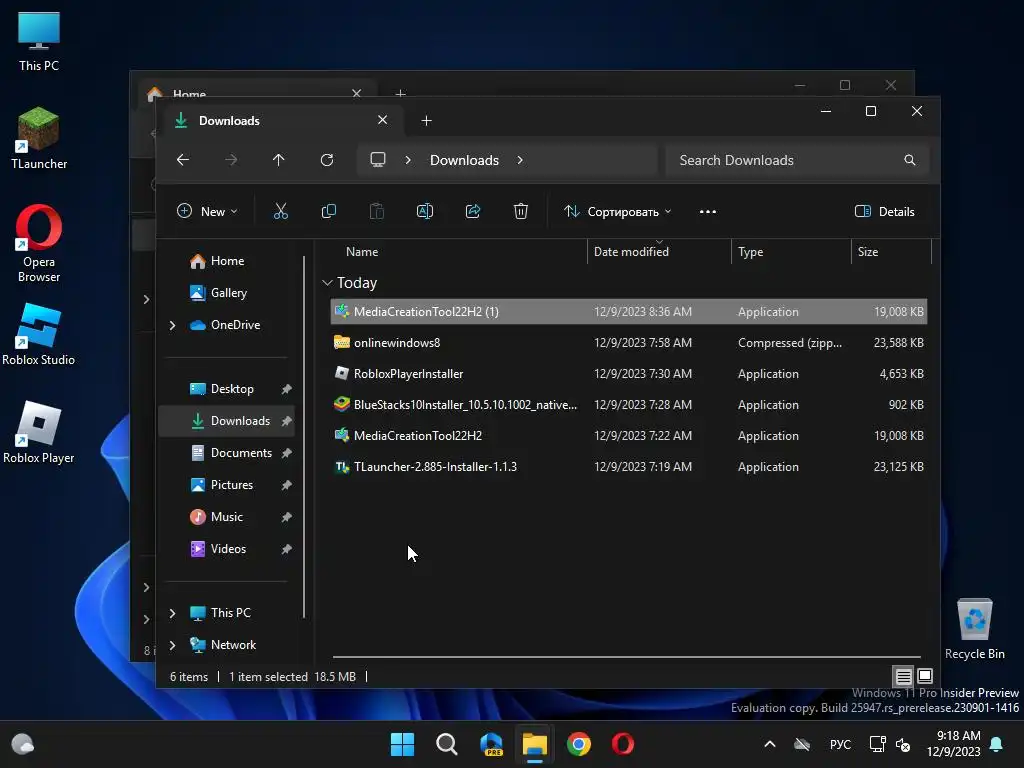Select the Recycle Bin desktop icon
The width and height of the screenshot is (1024, 768).
974,630
